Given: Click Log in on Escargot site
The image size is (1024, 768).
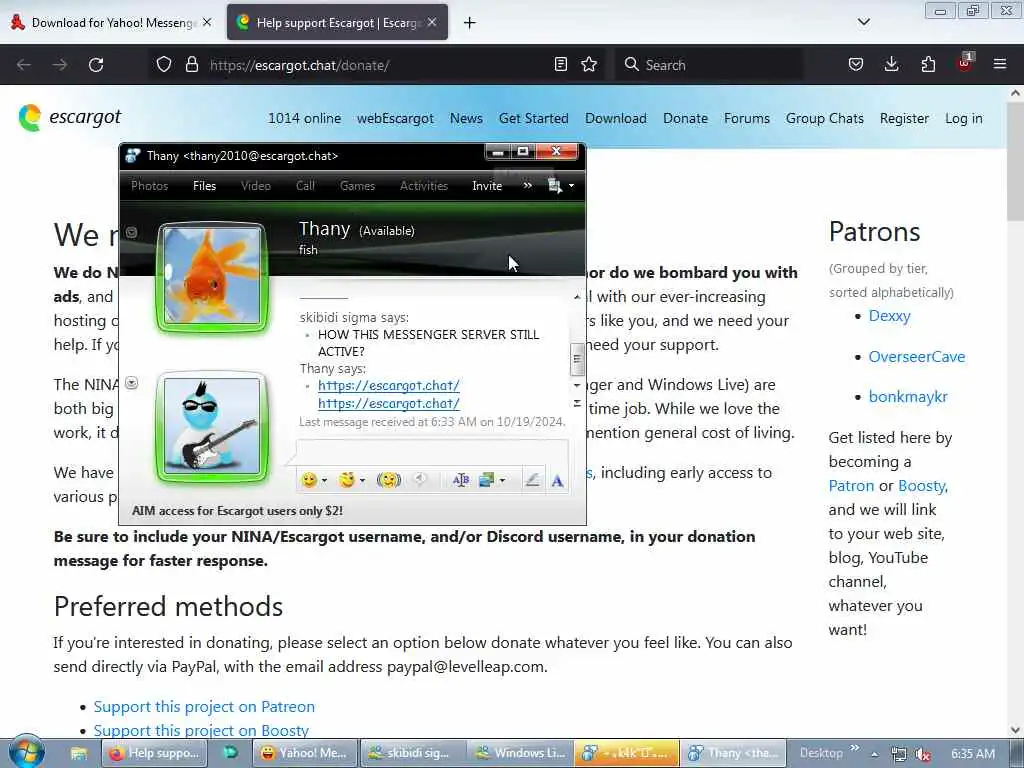Looking at the screenshot, I should pyautogui.click(x=964, y=118).
